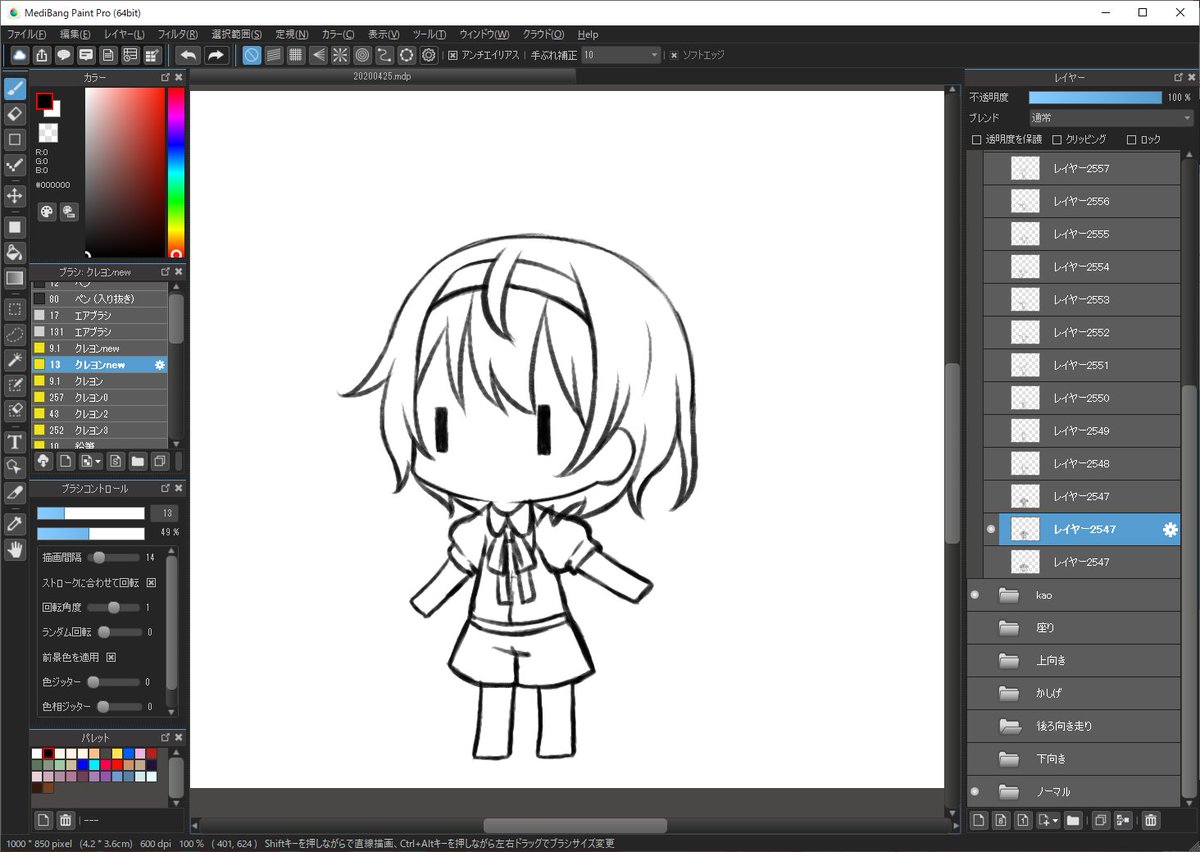Viewport: 1200px width, 852px height.
Task: Enable crisscross grid snap guide
Action: (x=295, y=55)
